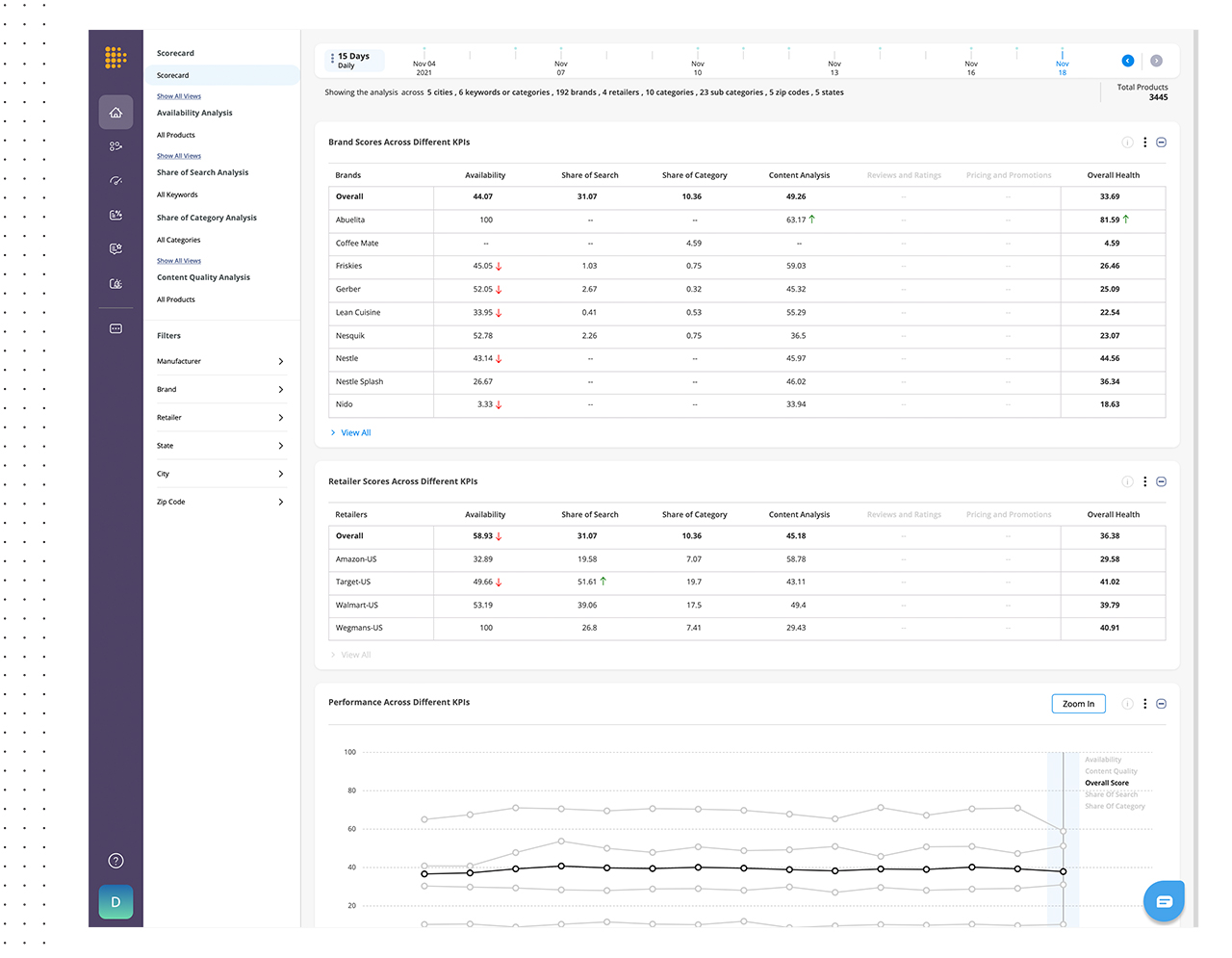Click the Abuelita brand row name

pyautogui.click(x=350, y=220)
